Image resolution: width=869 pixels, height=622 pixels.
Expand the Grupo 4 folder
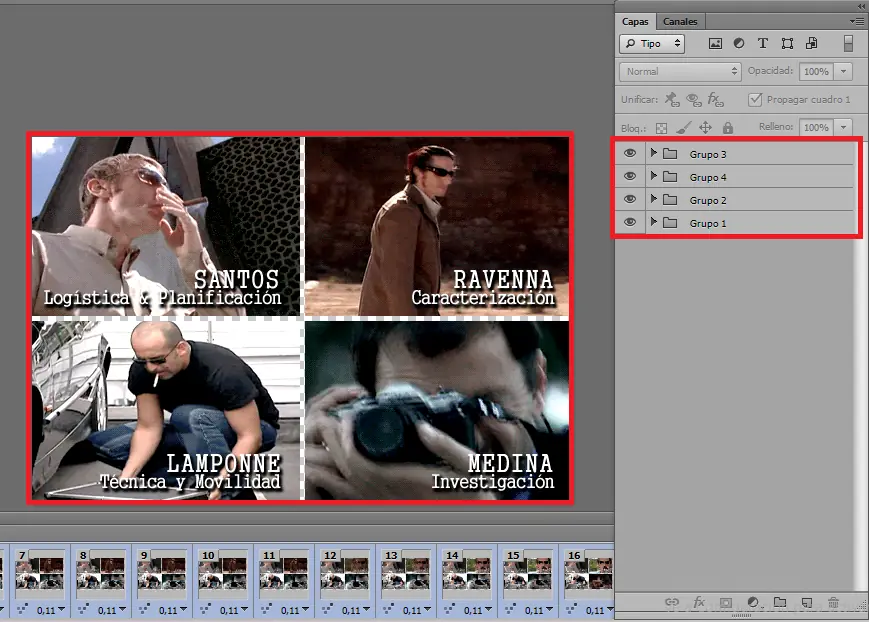(654, 176)
